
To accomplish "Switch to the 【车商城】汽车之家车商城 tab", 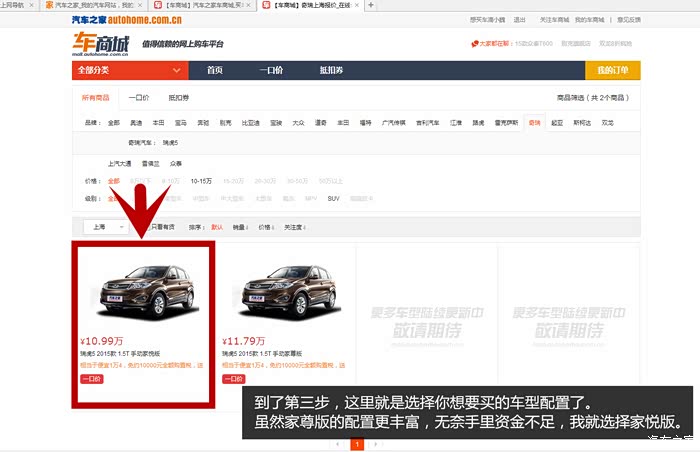I will (x=202, y=5).
